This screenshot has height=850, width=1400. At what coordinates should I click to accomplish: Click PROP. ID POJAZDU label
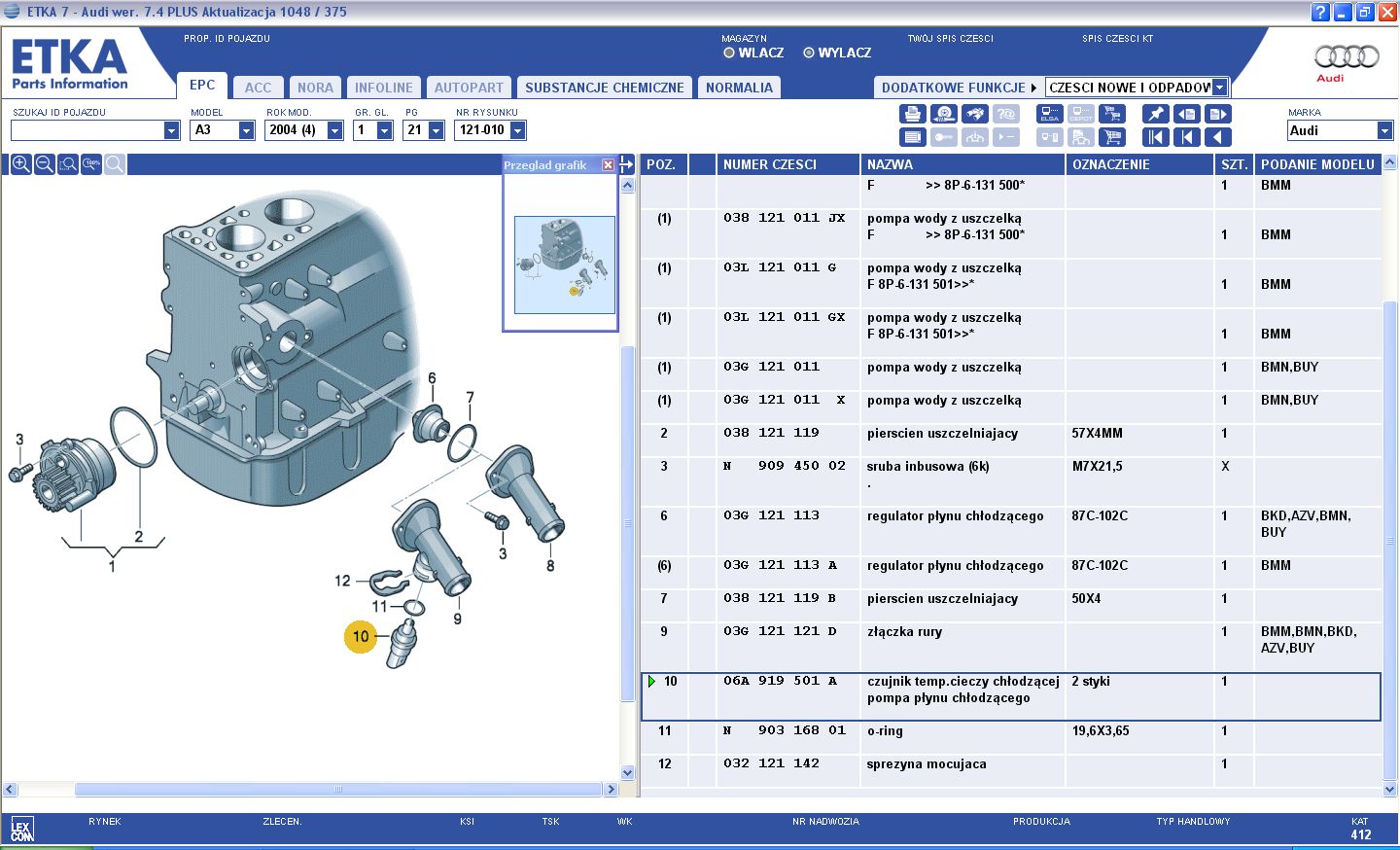click(x=227, y=39)
